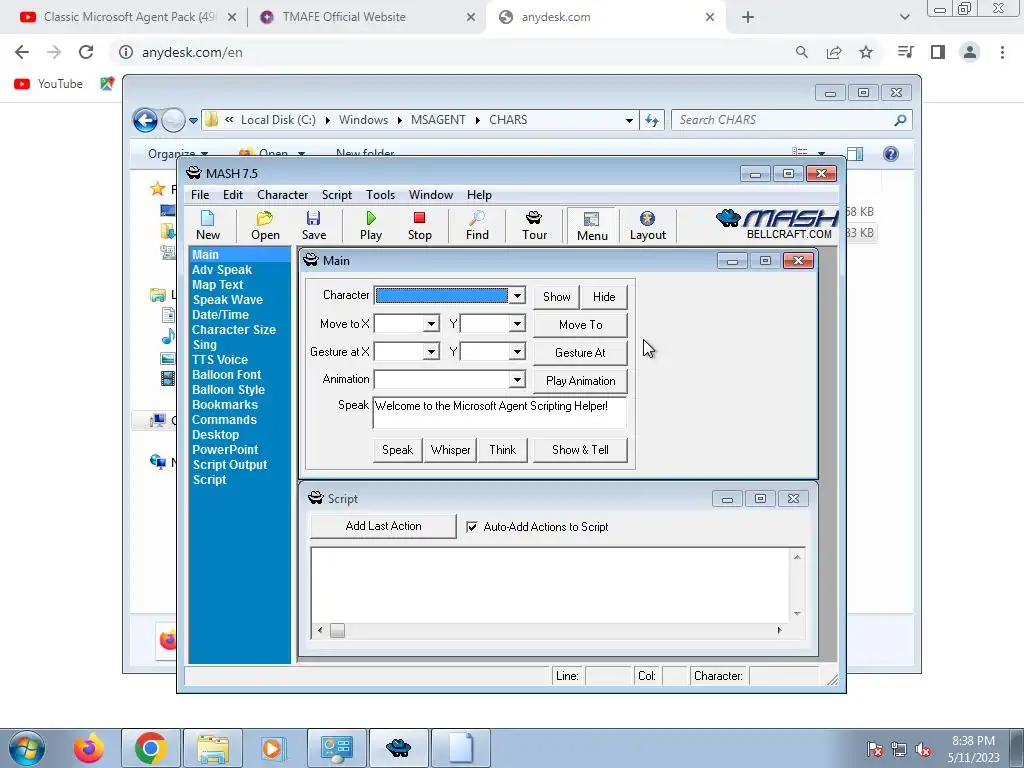
Task: Open the Explorer recent pages dropdown arrow
Action: [193, 120]
